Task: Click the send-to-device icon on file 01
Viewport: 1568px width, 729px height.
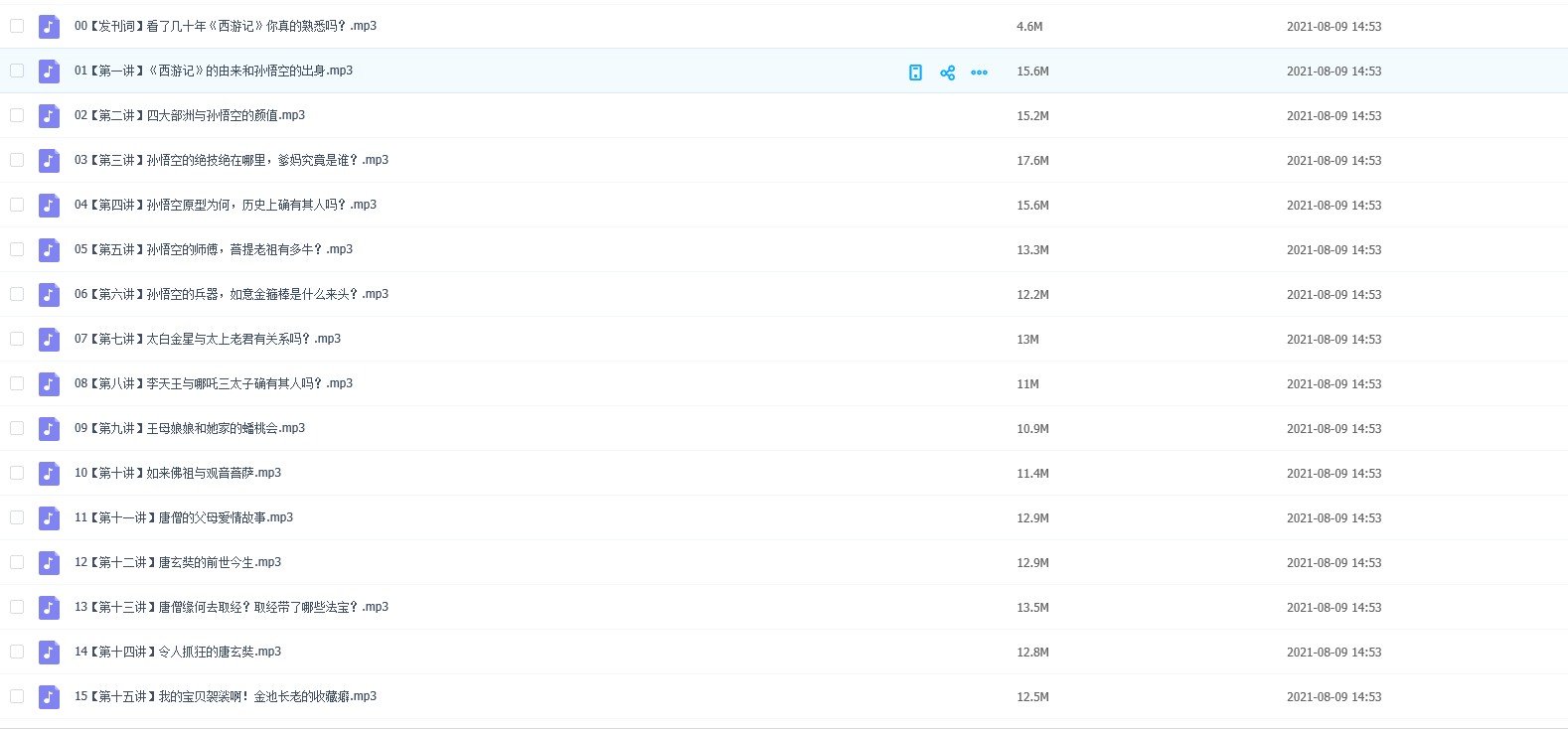Action: [915, 73]
